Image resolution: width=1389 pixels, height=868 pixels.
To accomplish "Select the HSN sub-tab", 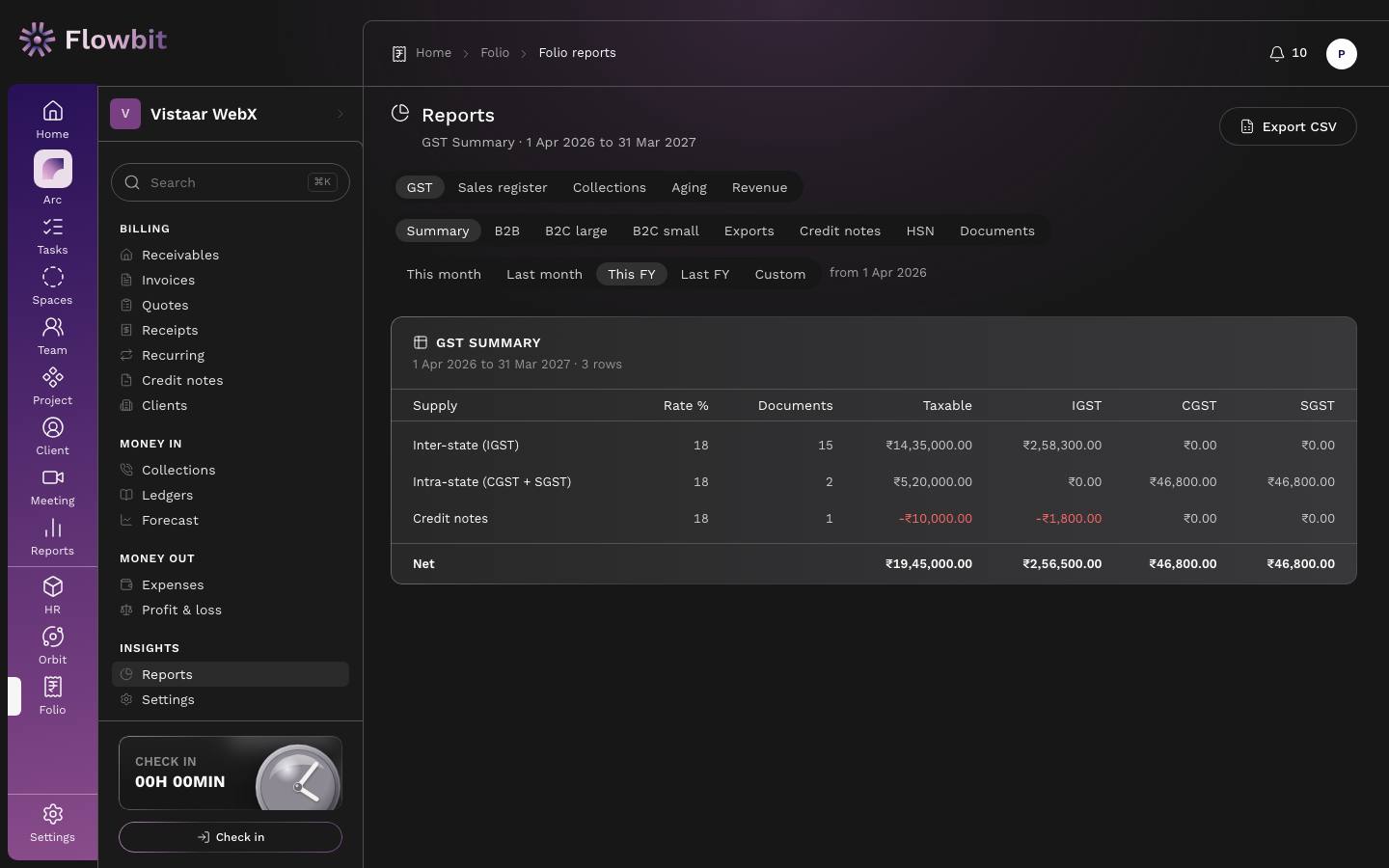I will [920, 231].
